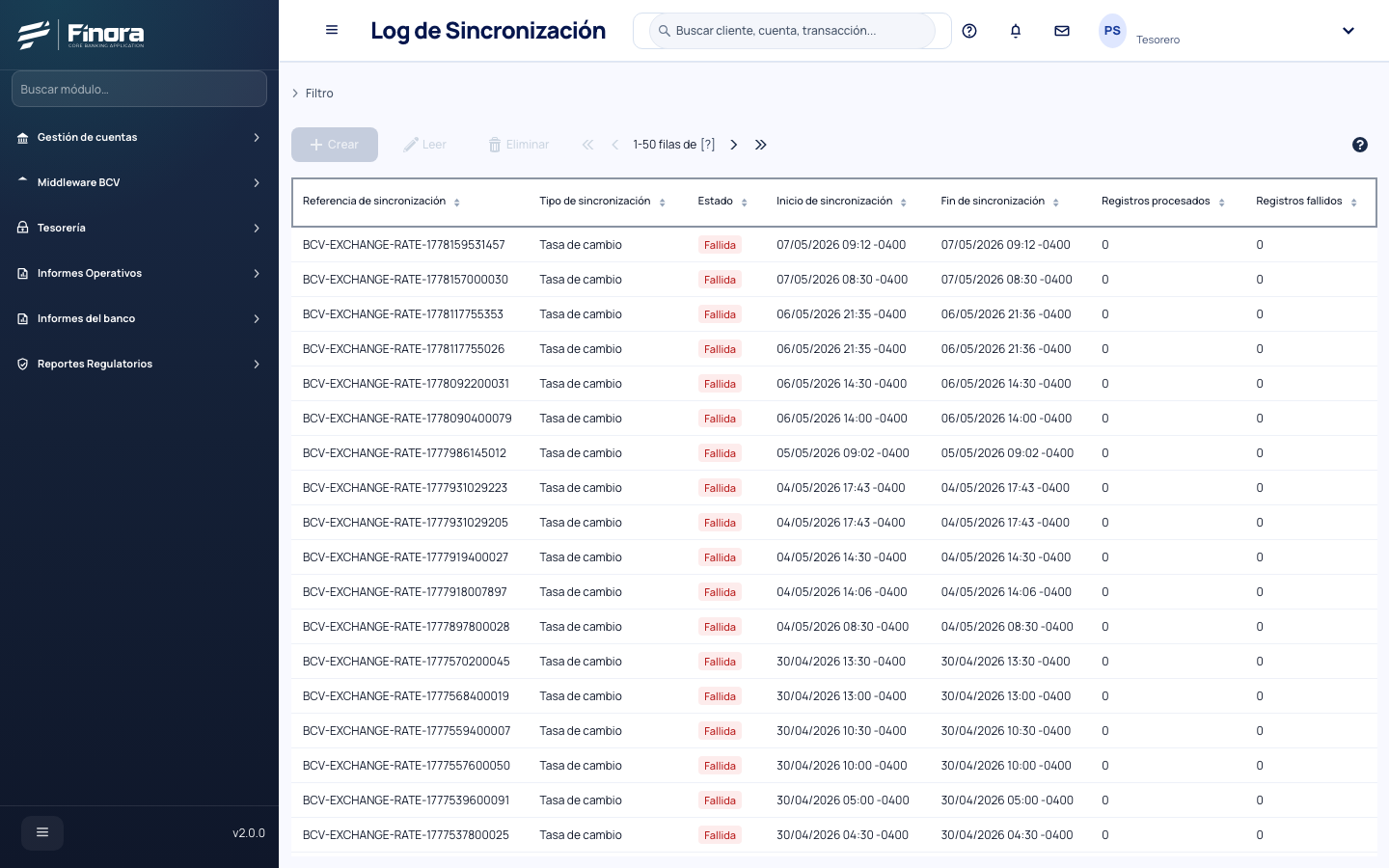Sort by Estado column
Image resolution: width=1389 pixels, height=868 pixels.
pos(745,203)
